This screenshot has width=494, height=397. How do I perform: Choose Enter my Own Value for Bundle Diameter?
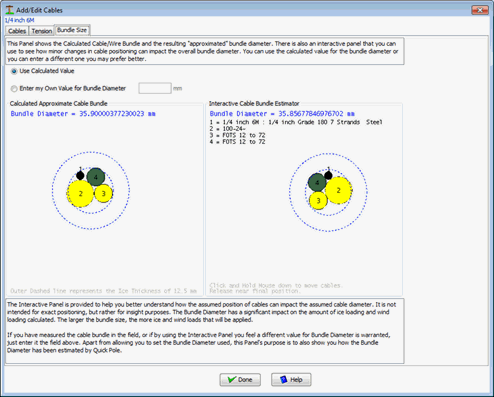[x=14, y=89]
